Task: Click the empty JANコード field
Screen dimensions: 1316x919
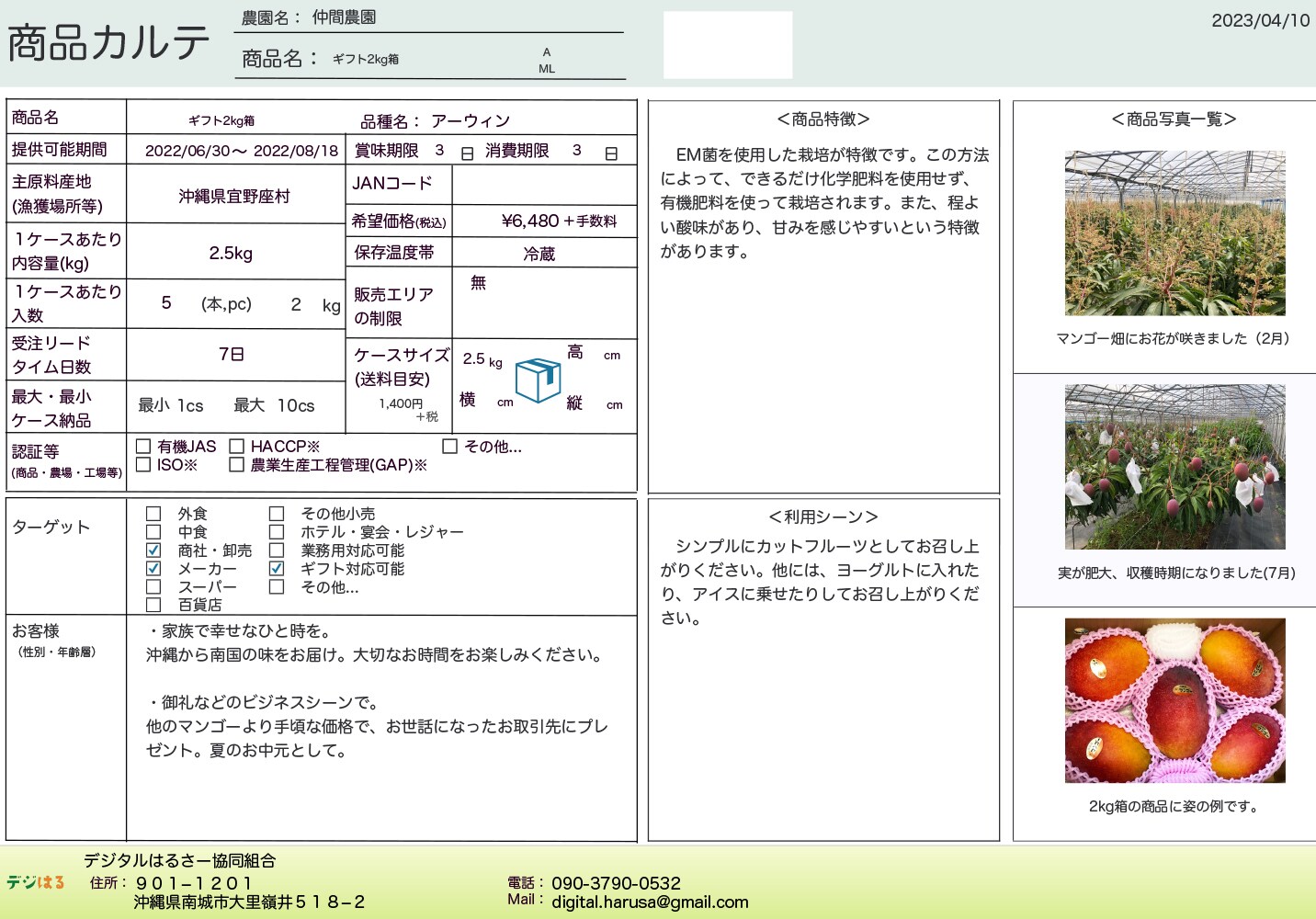Action: (x=544, y=185)
